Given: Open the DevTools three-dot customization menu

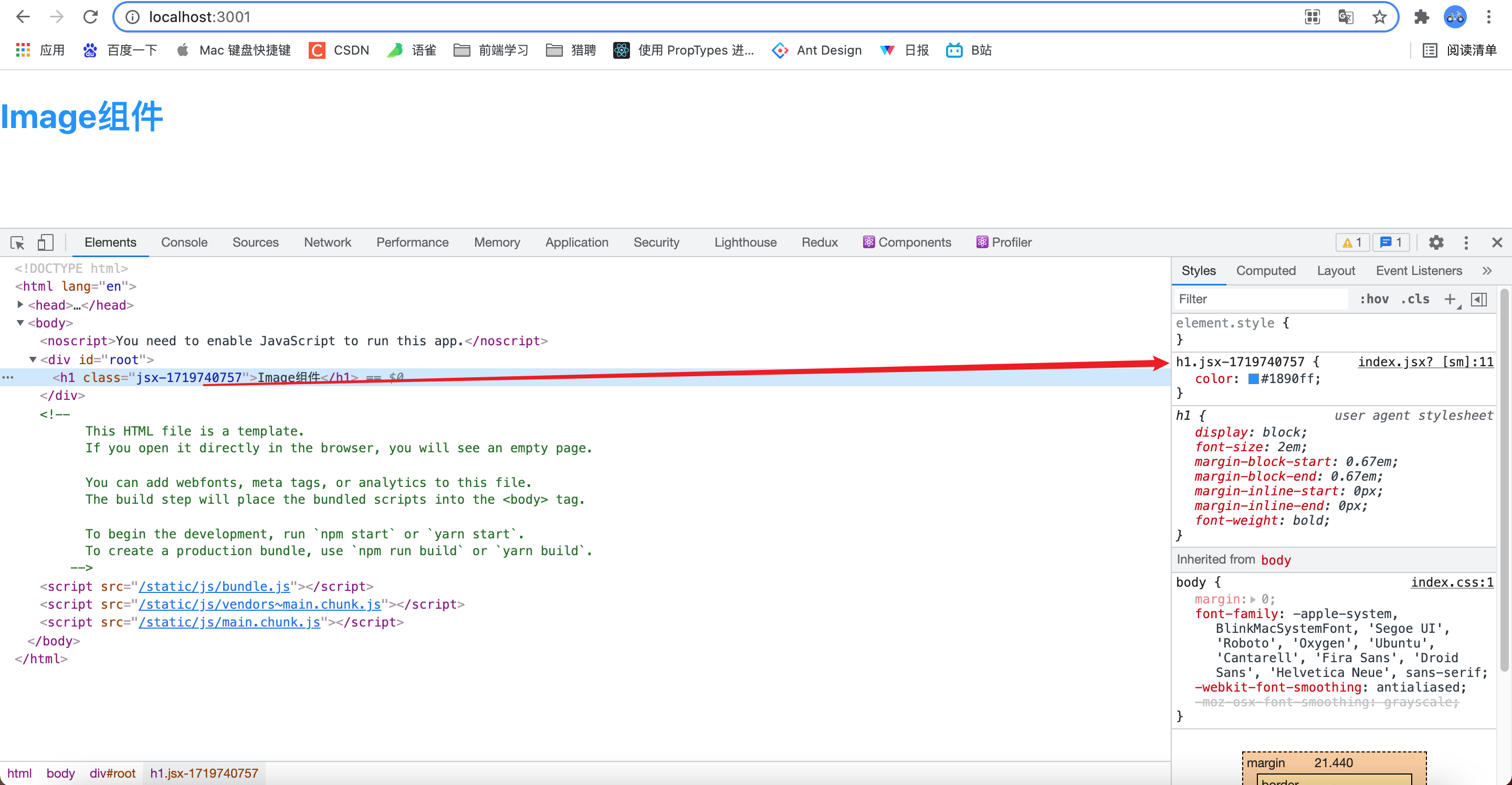Looking at the screenshot, I should point(1466,242).
